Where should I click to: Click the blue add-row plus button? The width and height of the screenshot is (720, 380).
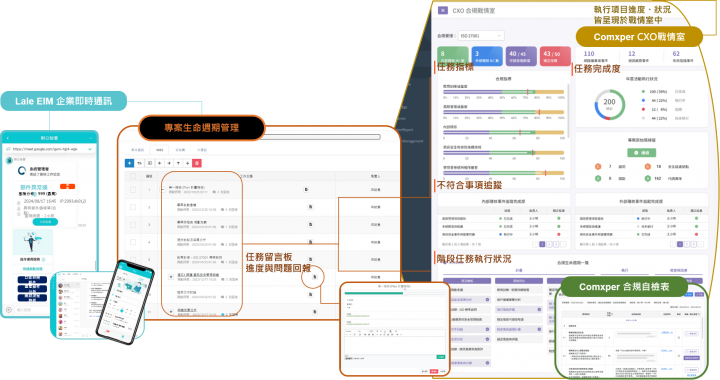[x=129, y=163]
